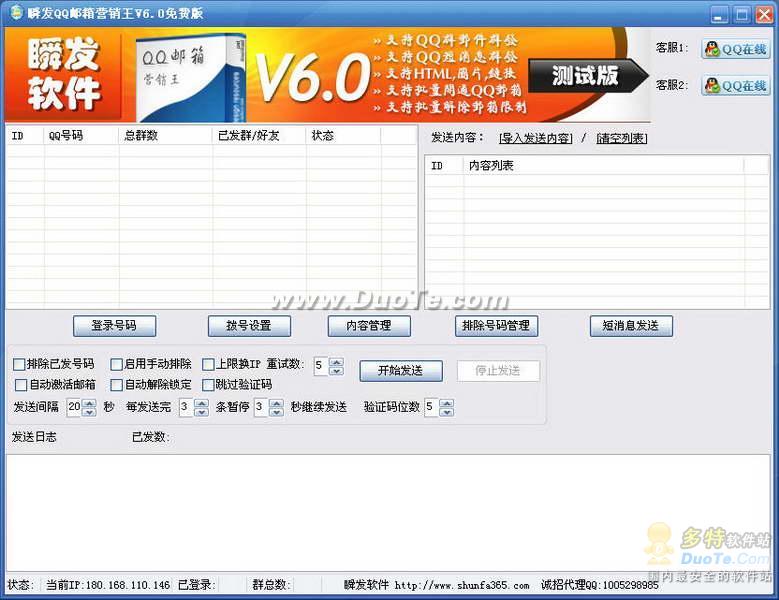Open the 导入发送内容 link
Image resolution: width=779 pixels, height=600 pixels.
pyautogui.click(x=535, y=139)
